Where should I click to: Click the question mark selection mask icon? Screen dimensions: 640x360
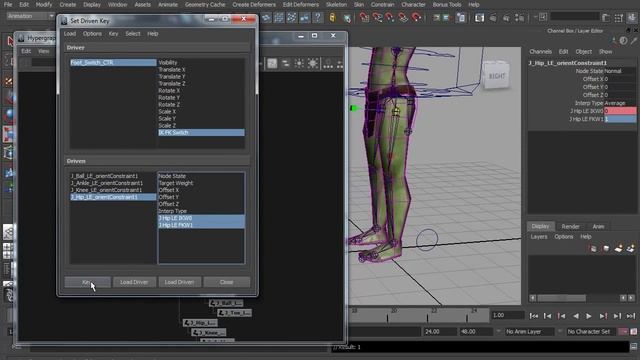(x=317, y=18)
